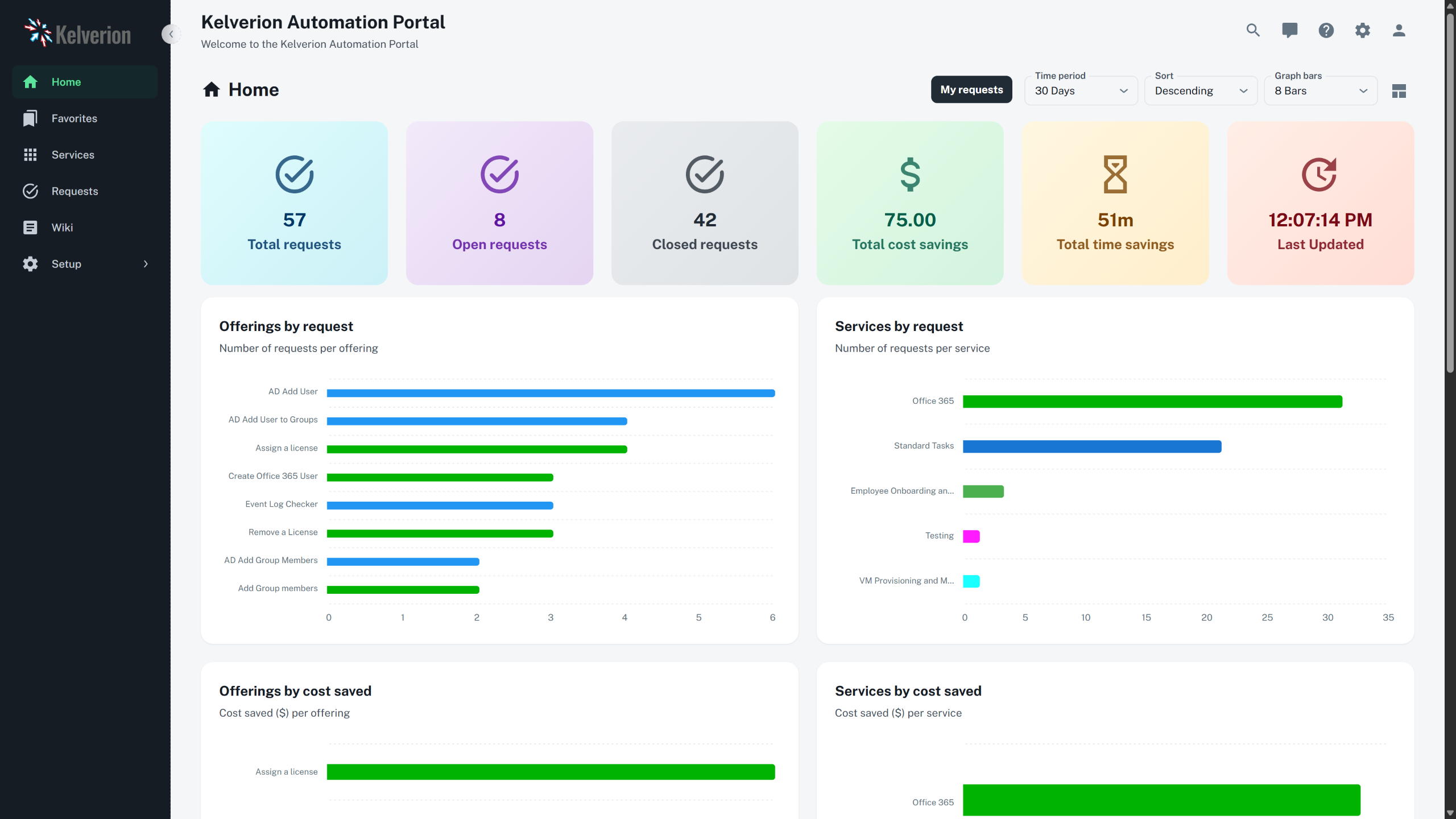1456x819 pixels.
Task: Open the settings gear in header
Action: click(x=1362, y=30)
